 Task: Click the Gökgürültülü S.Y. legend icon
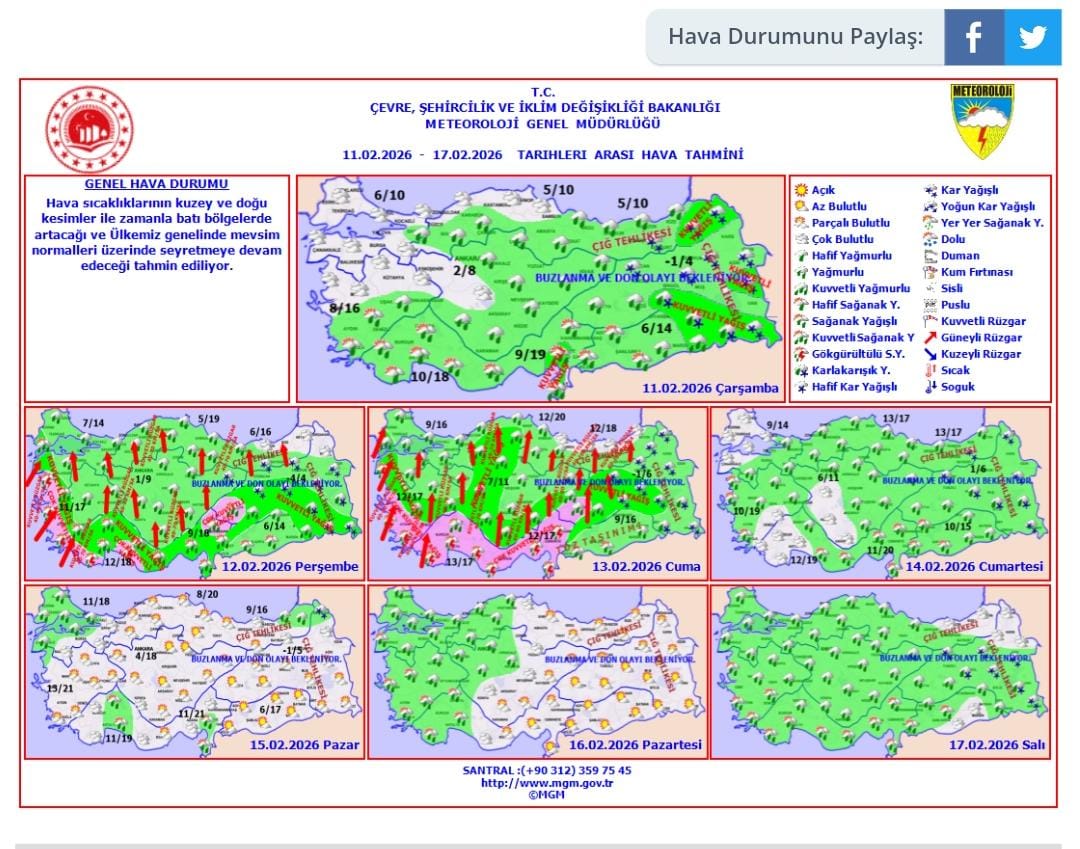coord(800,354)
